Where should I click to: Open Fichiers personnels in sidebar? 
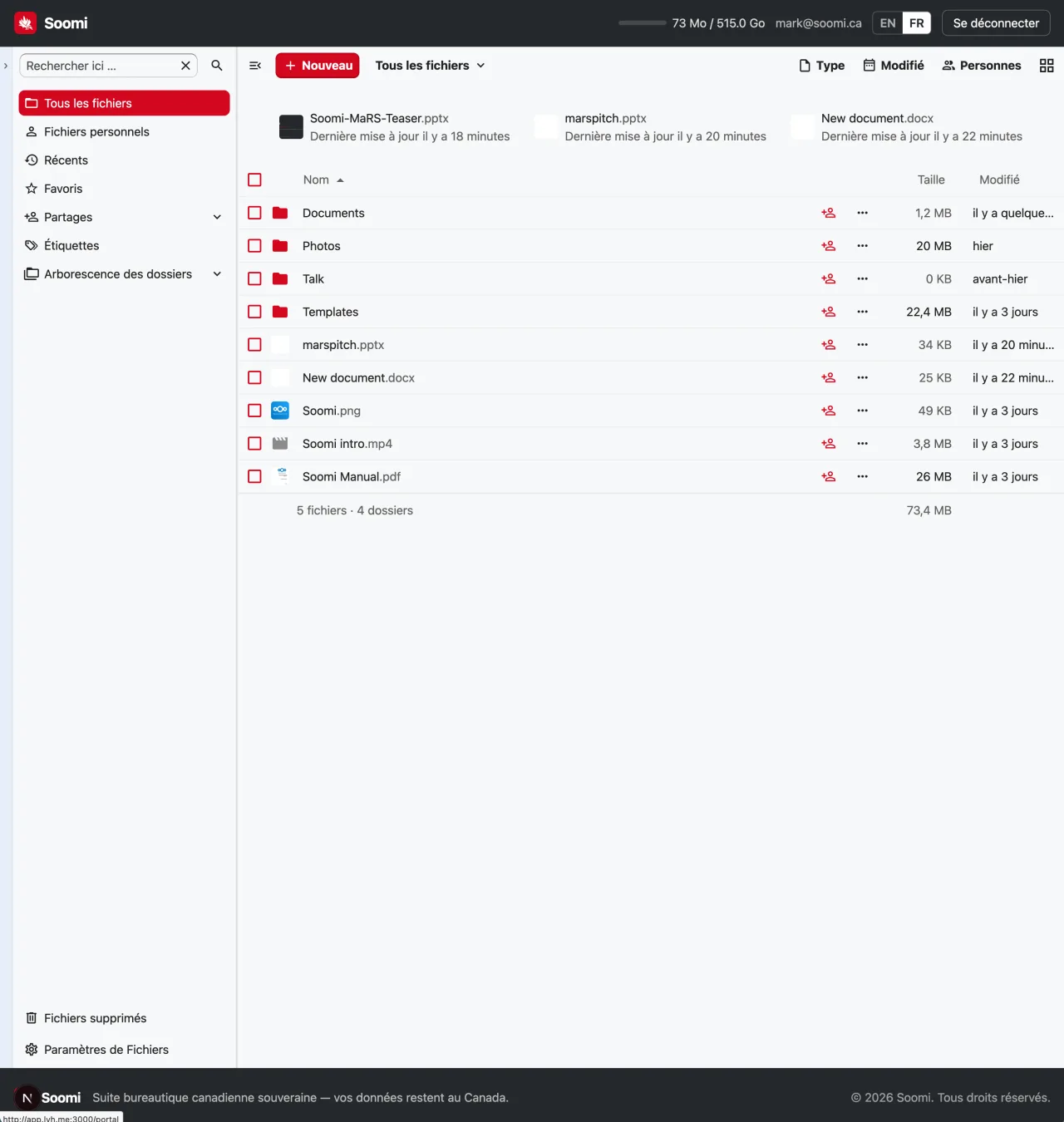coord(124,132)
